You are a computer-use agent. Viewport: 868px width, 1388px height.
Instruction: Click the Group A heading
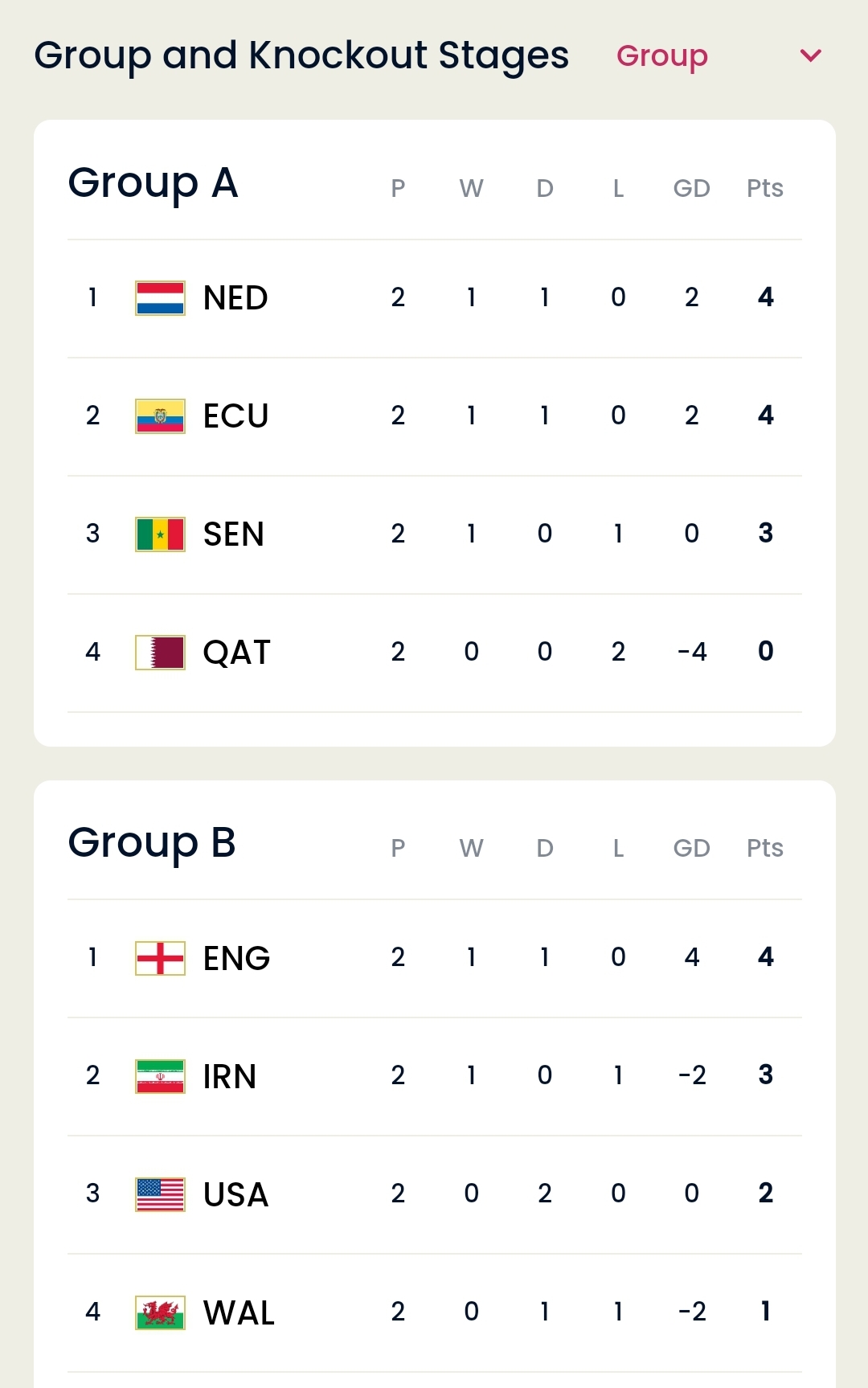[153, 184]
